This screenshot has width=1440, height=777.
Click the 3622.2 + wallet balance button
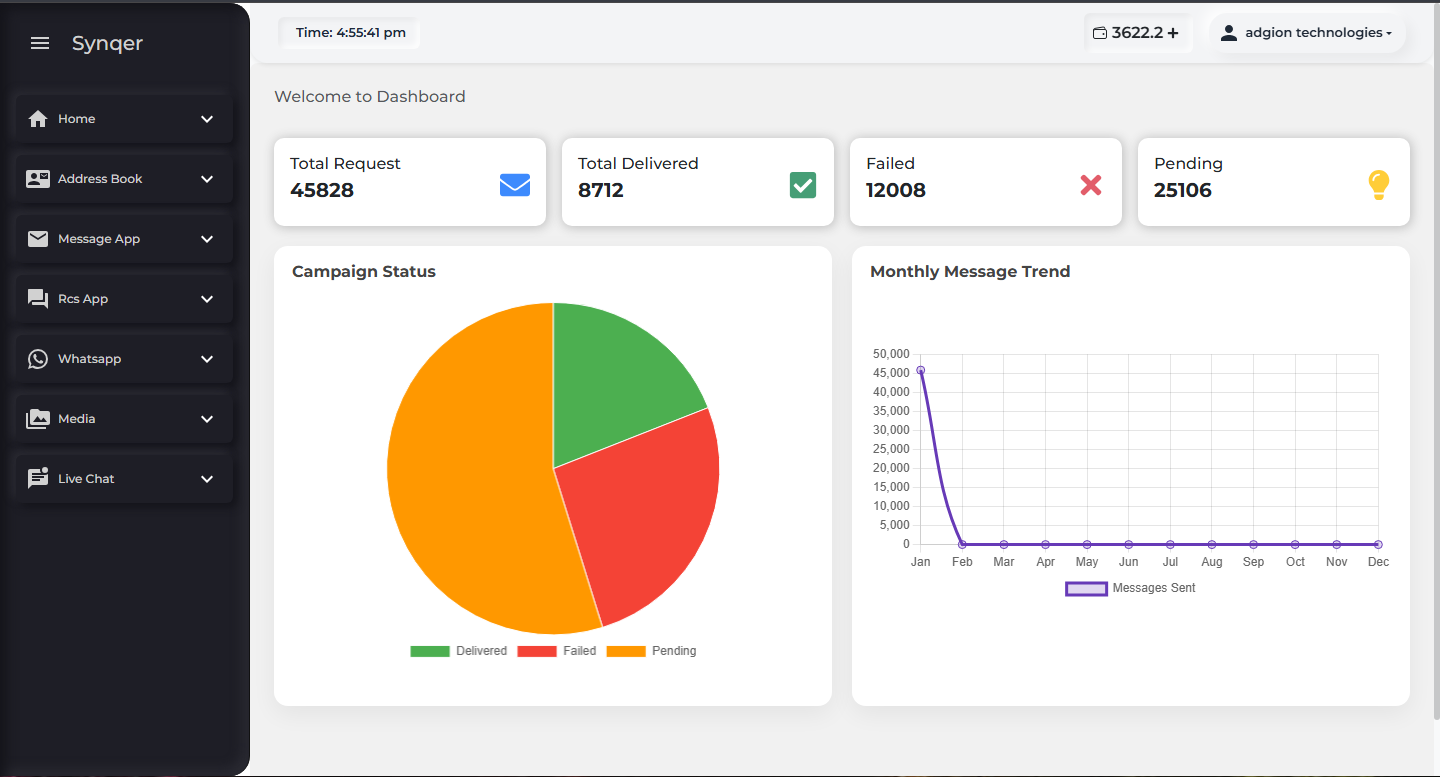pyautogui.click(x=1136, y=33)
